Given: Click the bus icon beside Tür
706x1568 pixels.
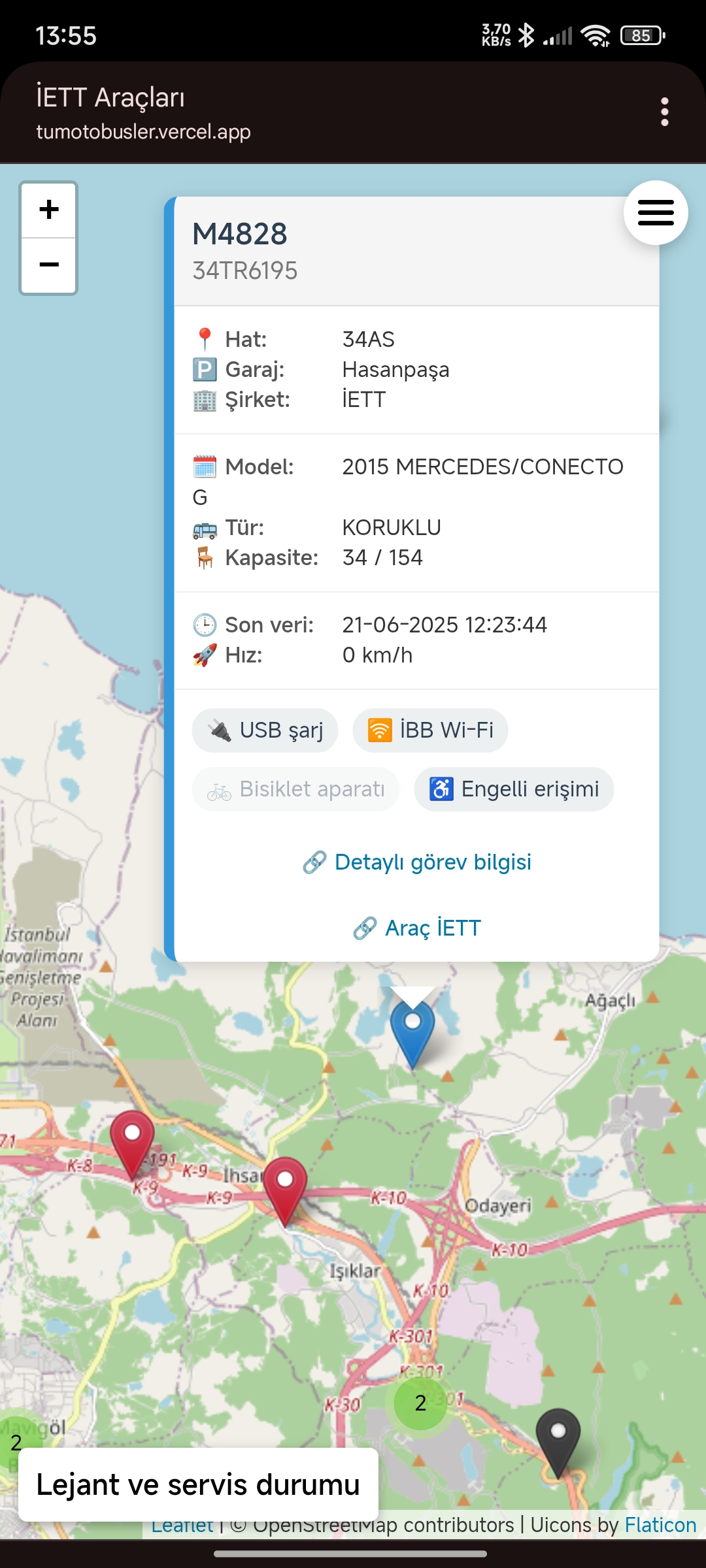Looking at the screenshot, I should (205, 529).
